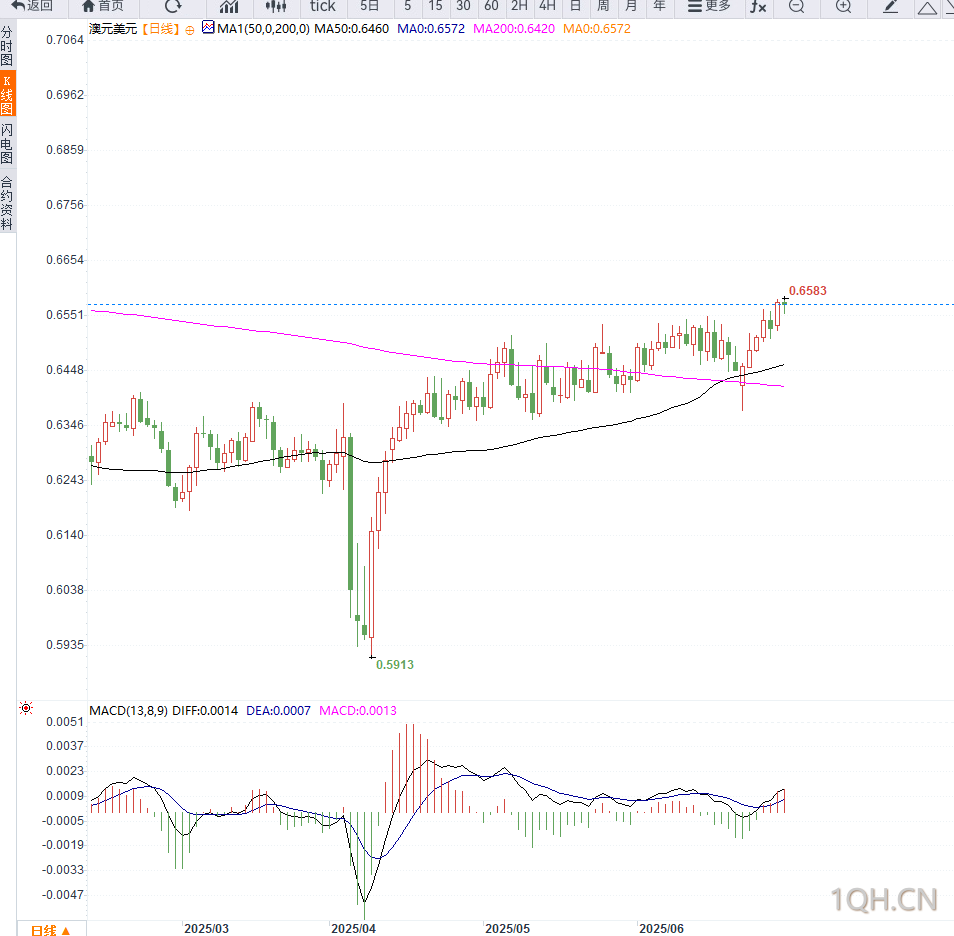Click the 0.6551 price axis label
The width and height of the screenshot is (954, 936).
click(x=64, y=315)
